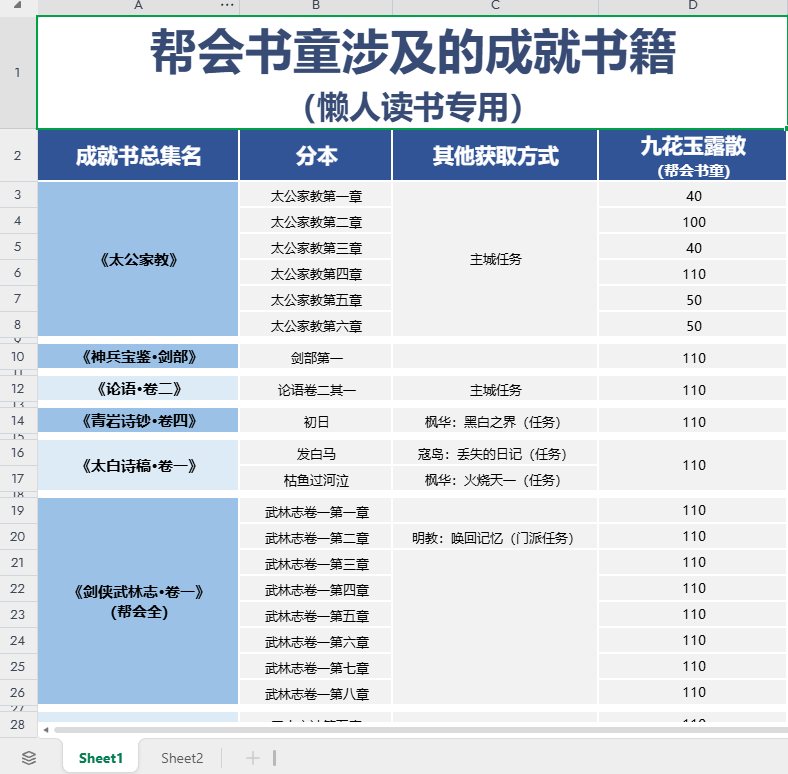Select value 100 in row 4

click(693, 222)
